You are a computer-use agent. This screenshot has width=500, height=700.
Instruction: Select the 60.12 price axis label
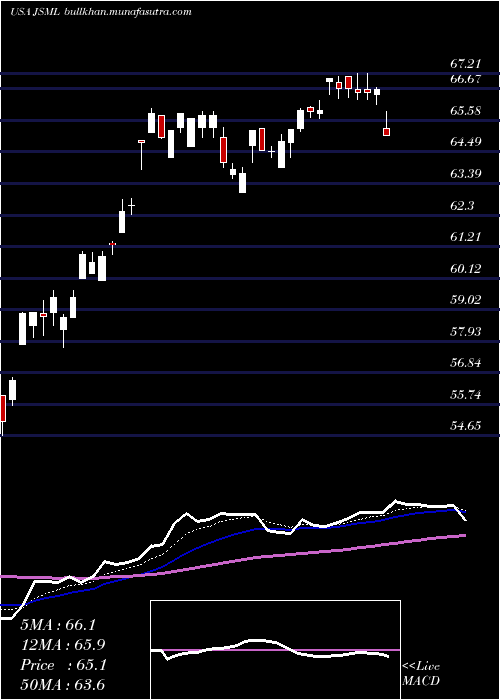pos(465,268)
